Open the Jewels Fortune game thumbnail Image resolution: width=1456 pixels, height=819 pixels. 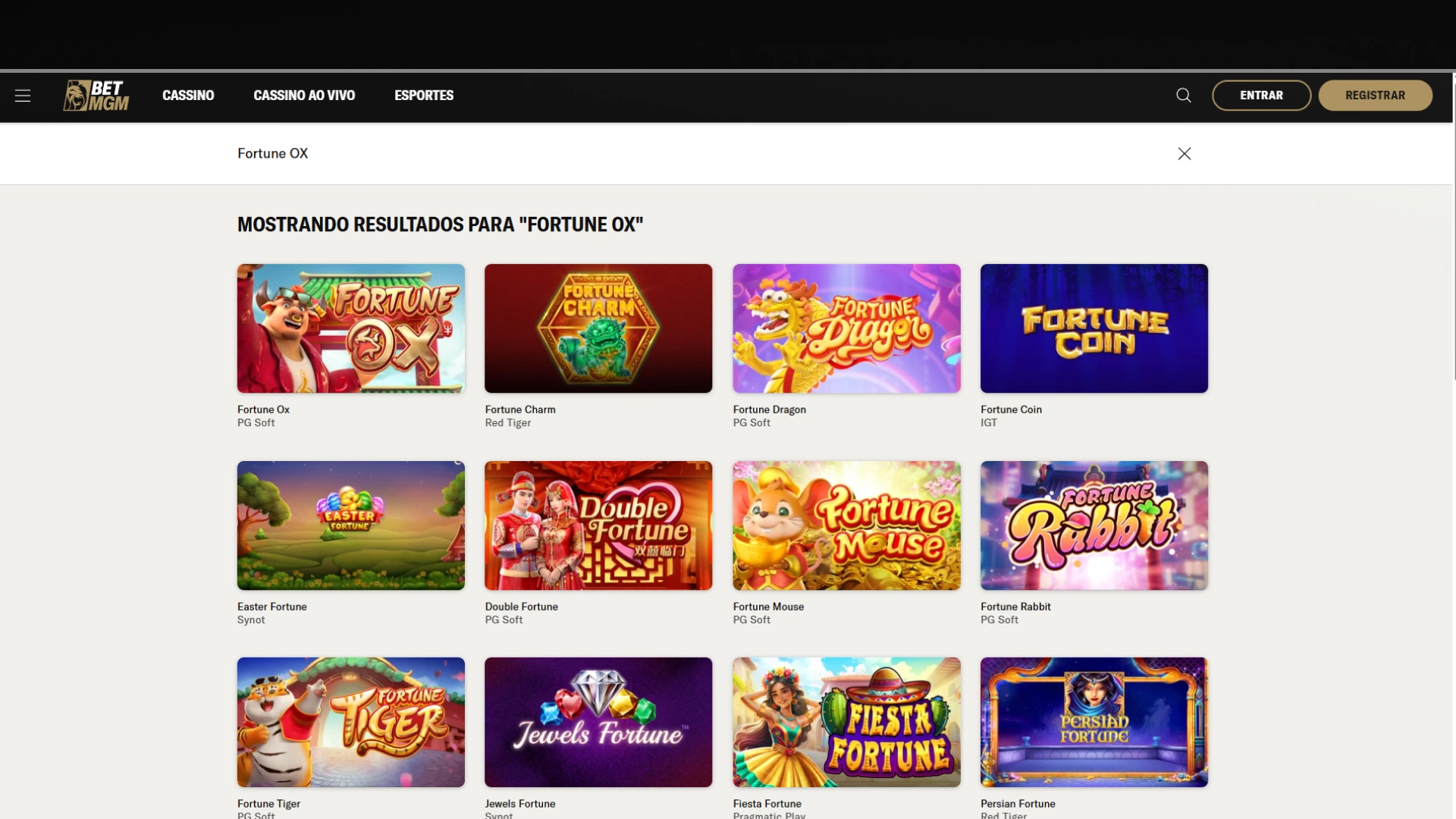(x=598, y=722)
